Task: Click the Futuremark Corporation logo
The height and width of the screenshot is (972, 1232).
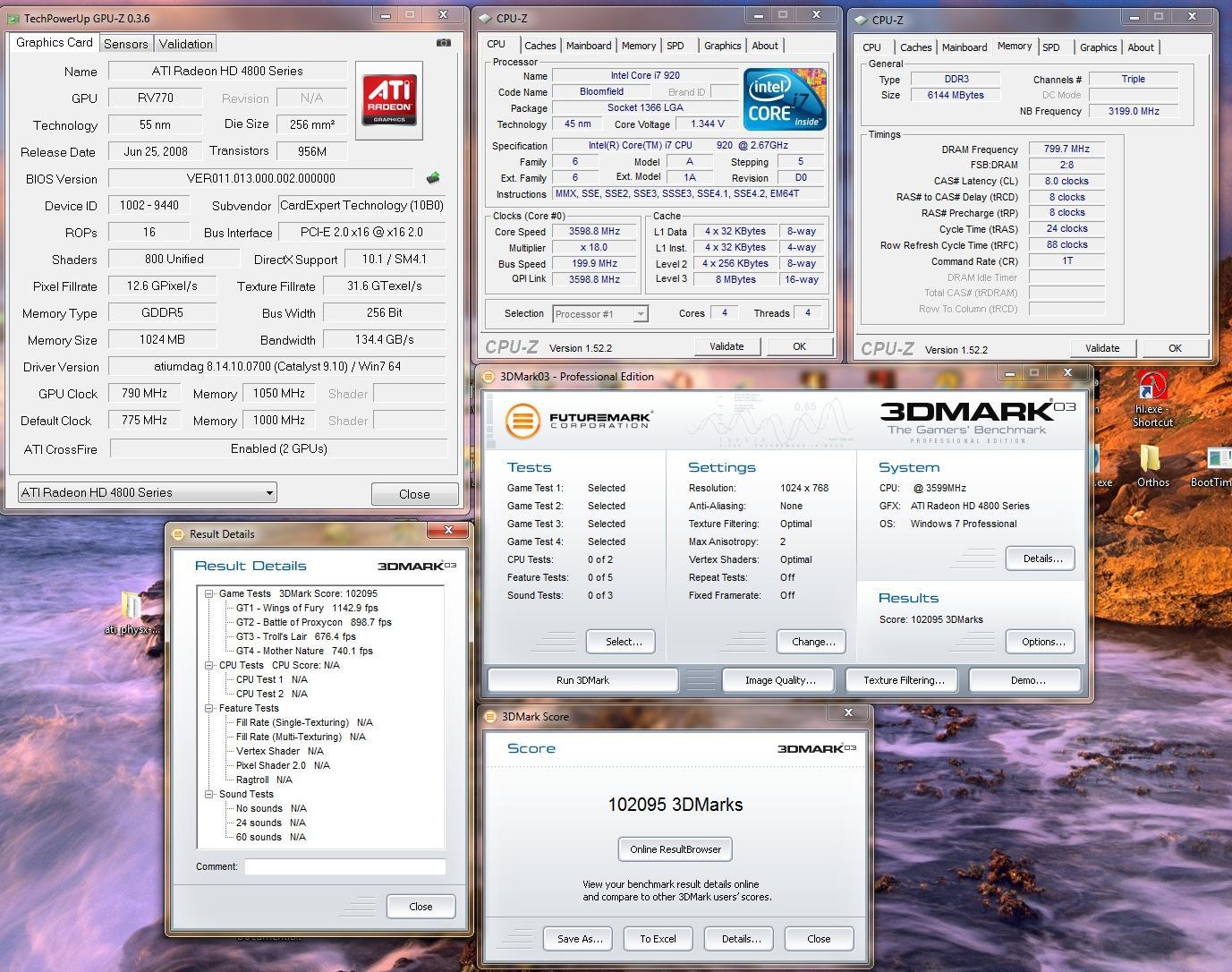Action: pyautogui.click(x=578, y=420)
